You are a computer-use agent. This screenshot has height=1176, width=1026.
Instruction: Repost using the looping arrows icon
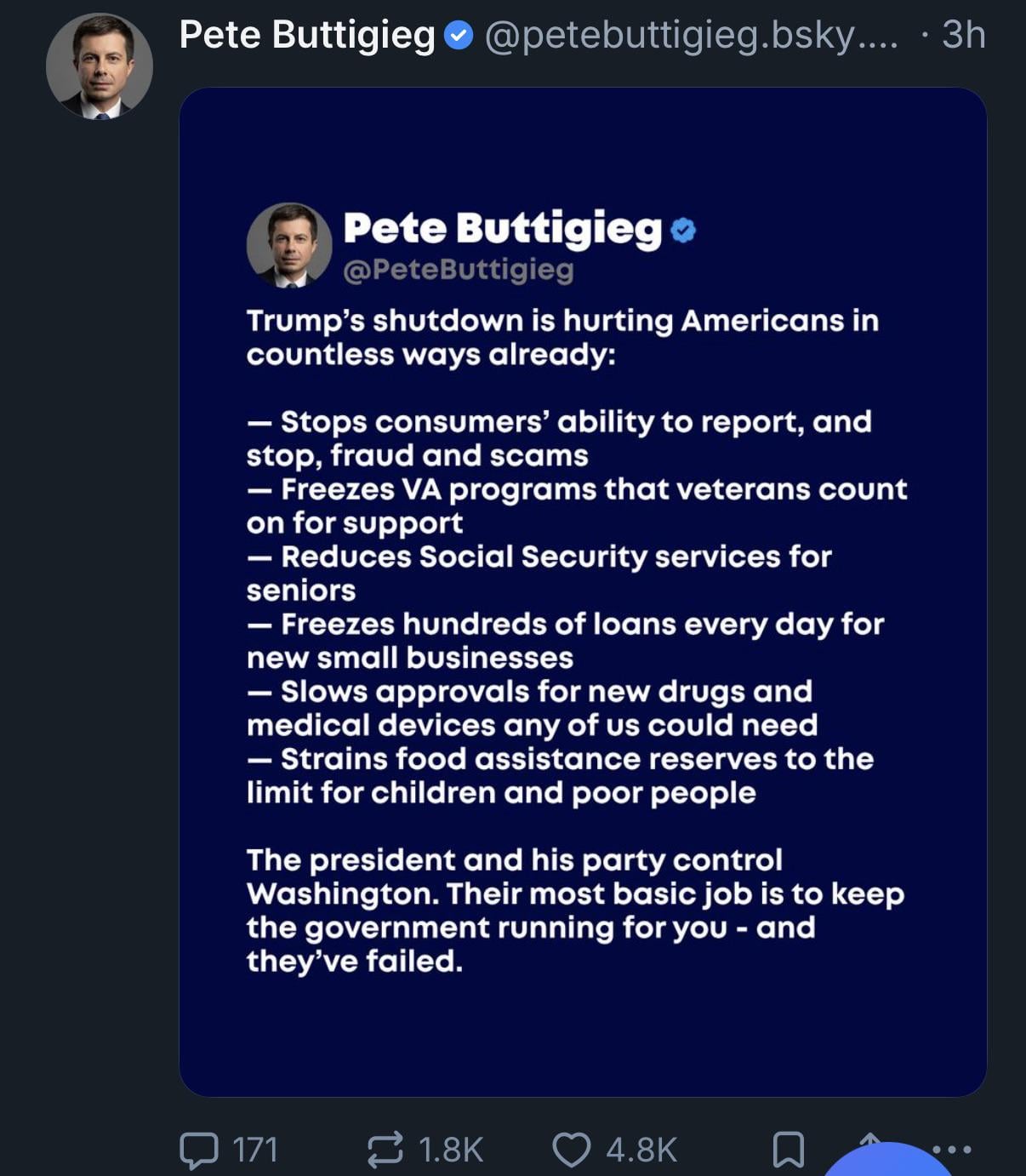(385, 1150)
